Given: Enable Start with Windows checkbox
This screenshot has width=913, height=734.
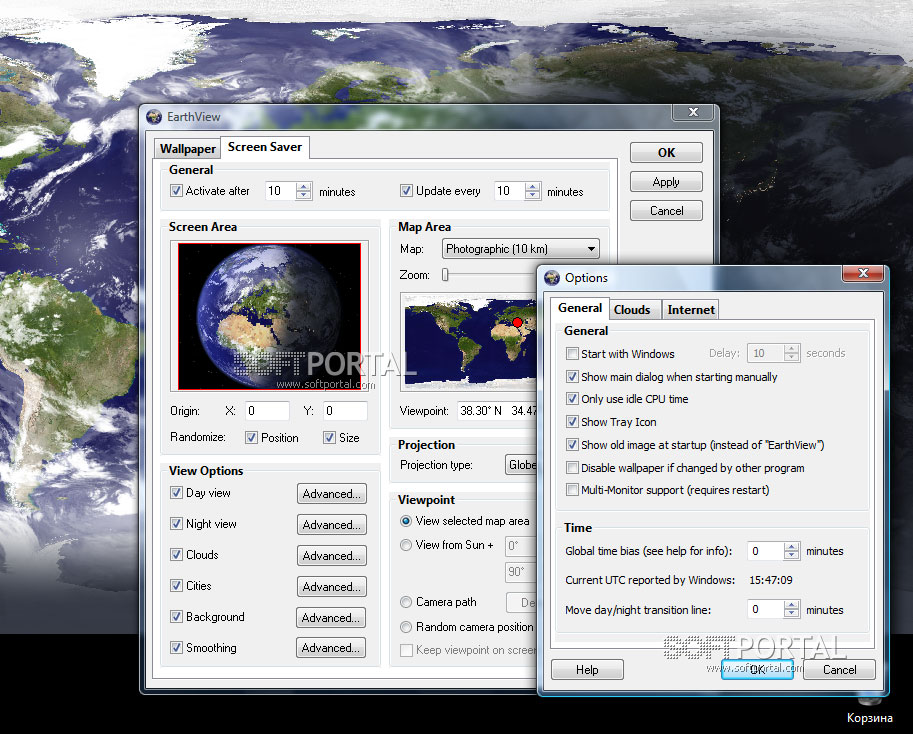Looking at the screenshot, I should 572,353.
